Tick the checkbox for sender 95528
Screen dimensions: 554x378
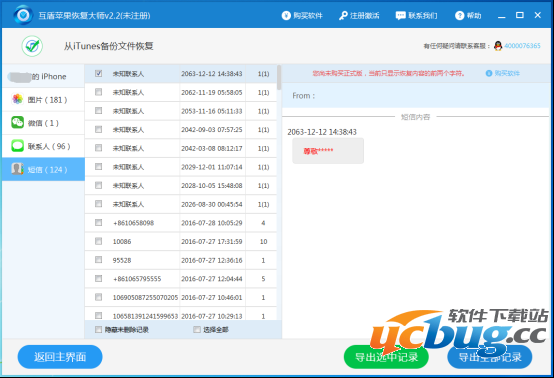click(99, 260)
